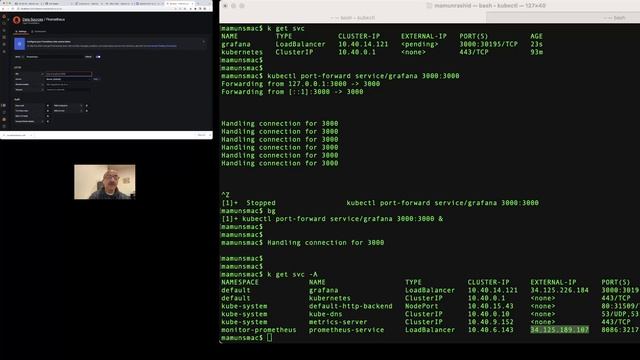Switch to the Settings tab in Grafana
640x360 pixels.
click(x=21, y=31)
